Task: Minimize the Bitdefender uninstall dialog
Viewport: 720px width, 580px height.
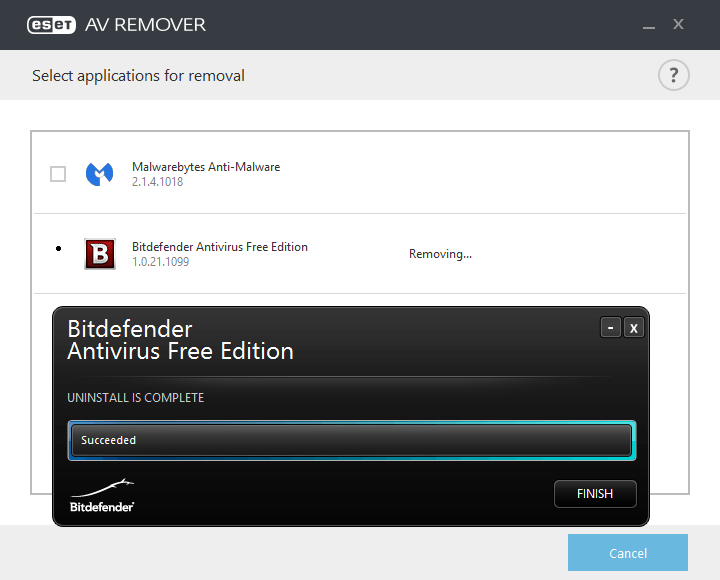Action: pyautogui.click(x=611, y=328)
